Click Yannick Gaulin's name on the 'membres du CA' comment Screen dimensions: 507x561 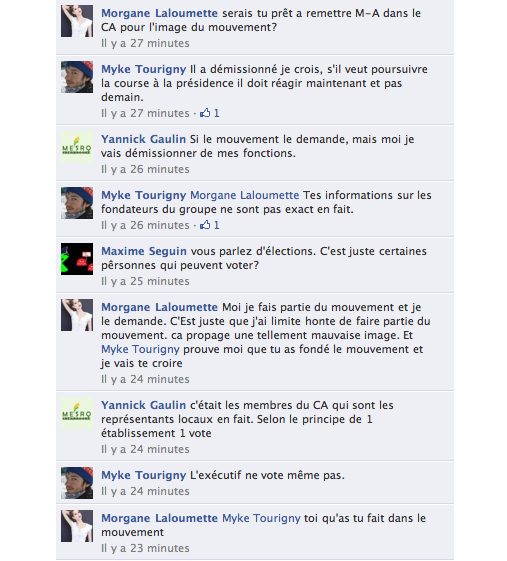(x=143, y=405)
